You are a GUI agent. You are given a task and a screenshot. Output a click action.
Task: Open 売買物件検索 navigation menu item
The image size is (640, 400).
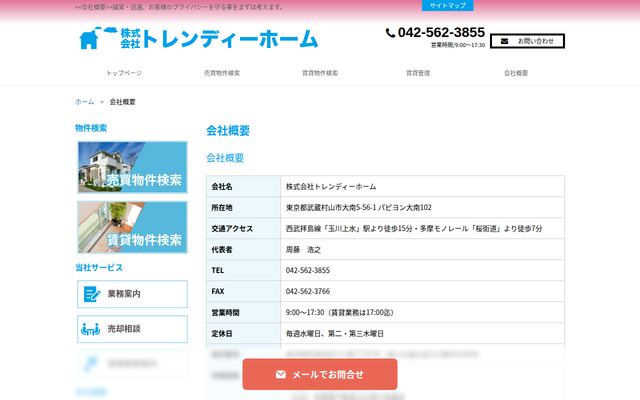tap(222, 73)
